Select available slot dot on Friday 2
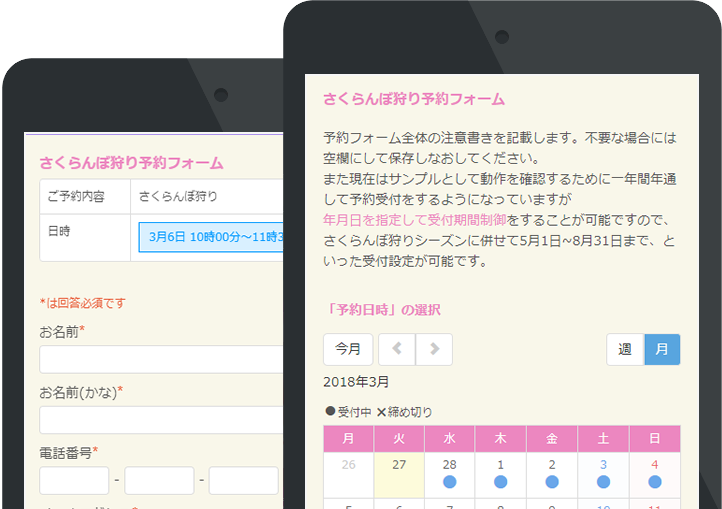 point(552,482)
